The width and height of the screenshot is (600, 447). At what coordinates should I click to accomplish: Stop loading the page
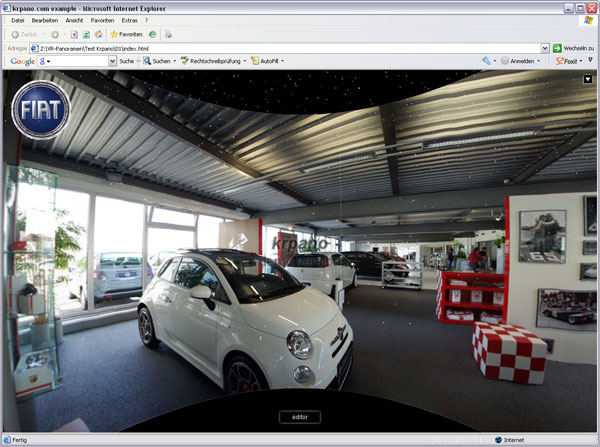tap(74, 34)
